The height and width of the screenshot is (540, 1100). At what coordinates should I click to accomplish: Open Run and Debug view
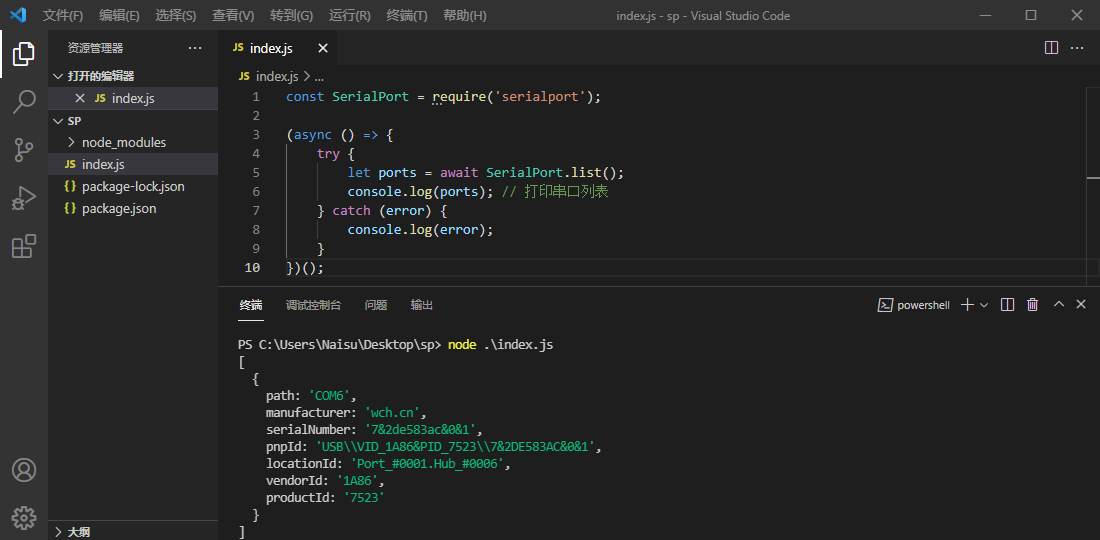click(x=24, y=198)
